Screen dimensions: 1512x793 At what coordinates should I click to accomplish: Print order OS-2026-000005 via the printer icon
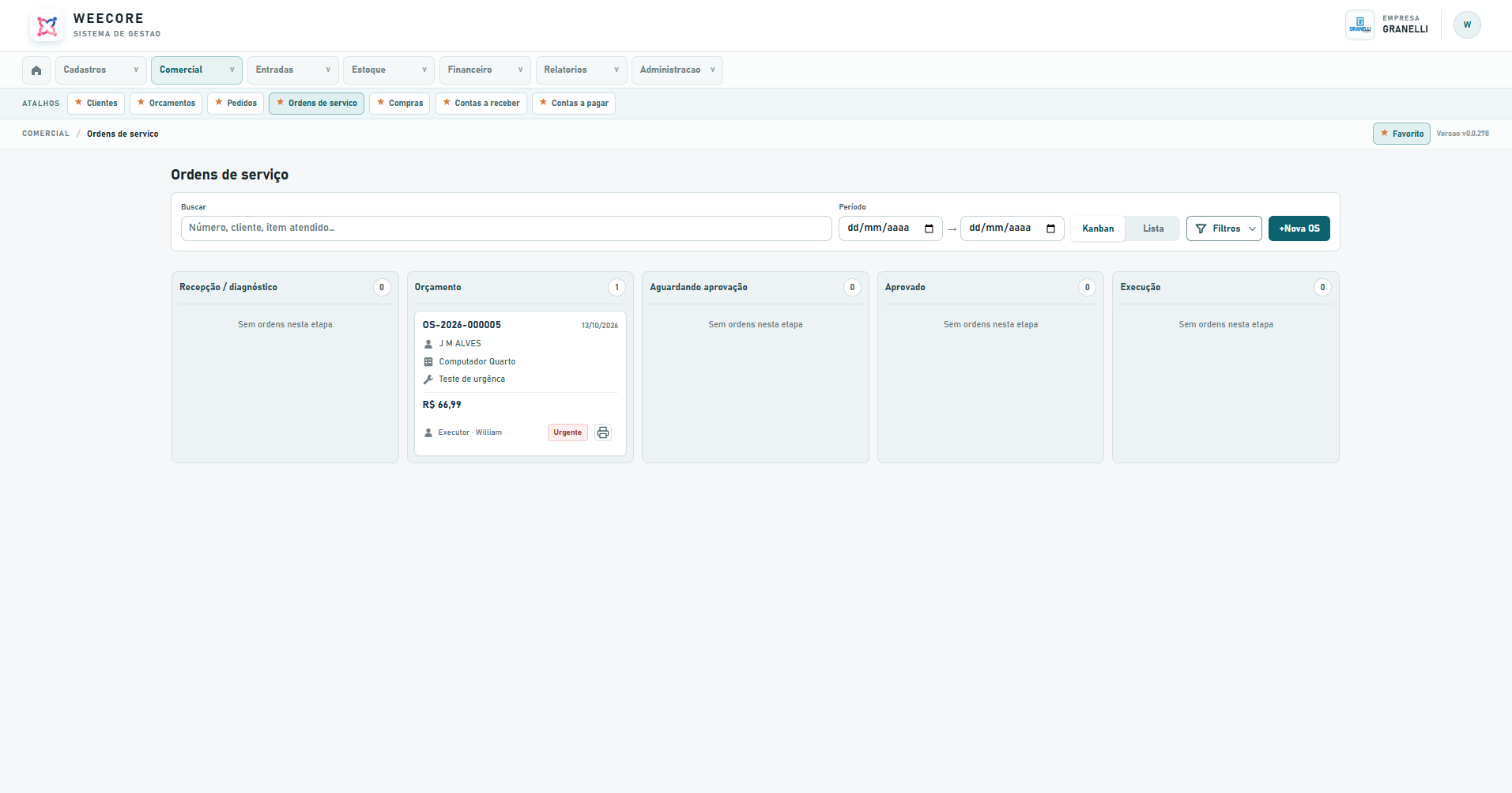coord(603,432)
